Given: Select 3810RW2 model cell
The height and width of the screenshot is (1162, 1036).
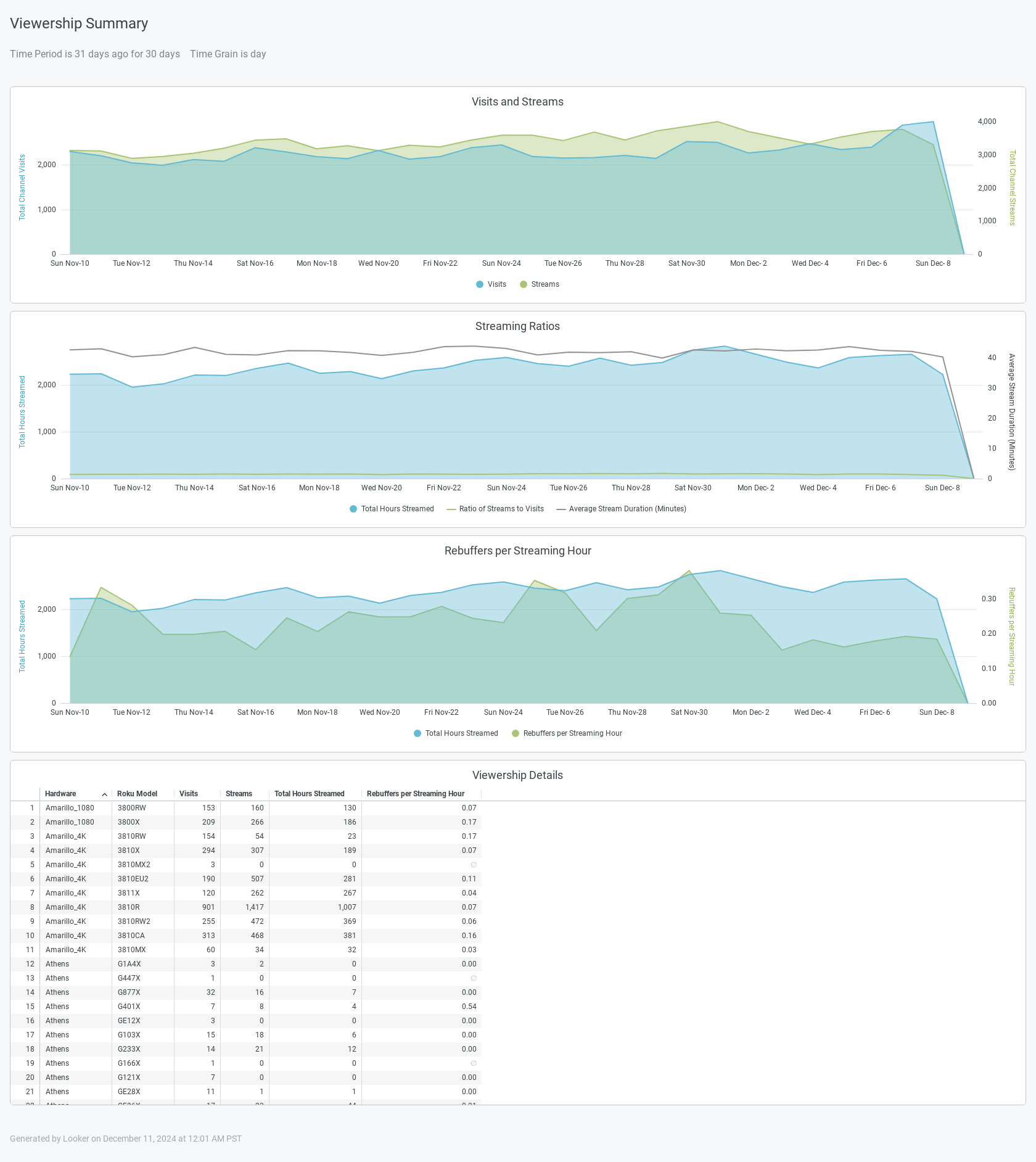Looking at the screenshot, I should pos(134,921).
